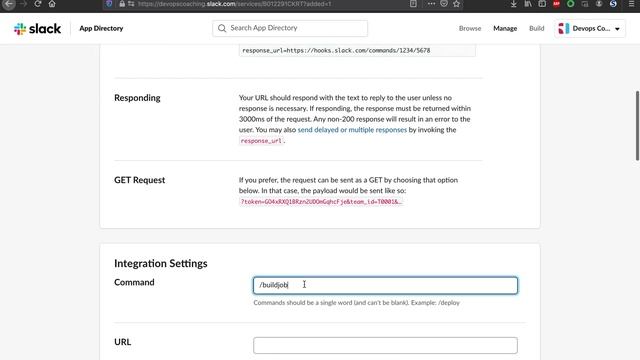Screen dimensions: 640x360
Task: Bookmark this page with the star icon
Action: pyautogui.click(x=456, y=4)
